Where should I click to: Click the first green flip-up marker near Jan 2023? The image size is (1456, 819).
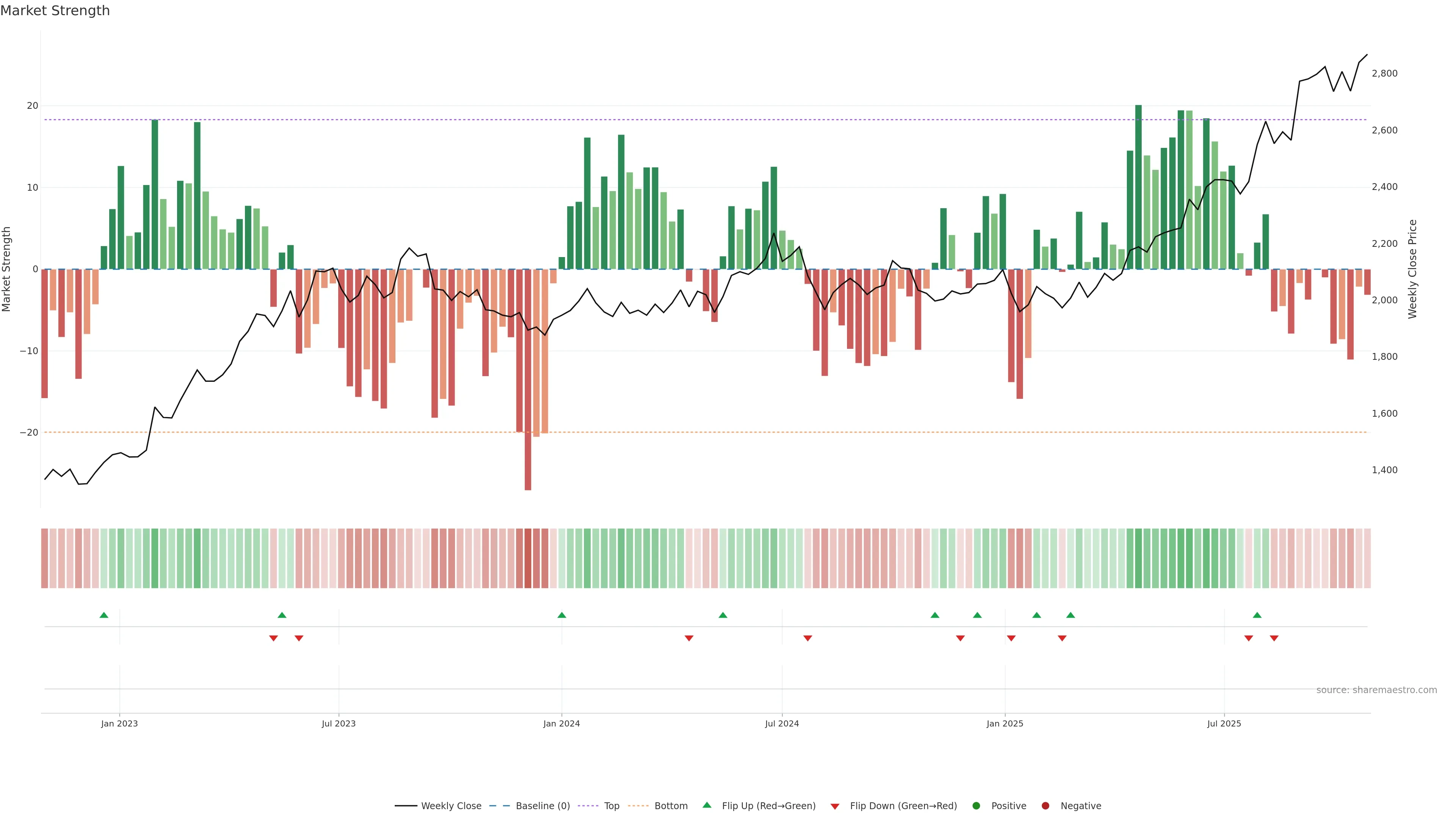(x=104, y=615)
